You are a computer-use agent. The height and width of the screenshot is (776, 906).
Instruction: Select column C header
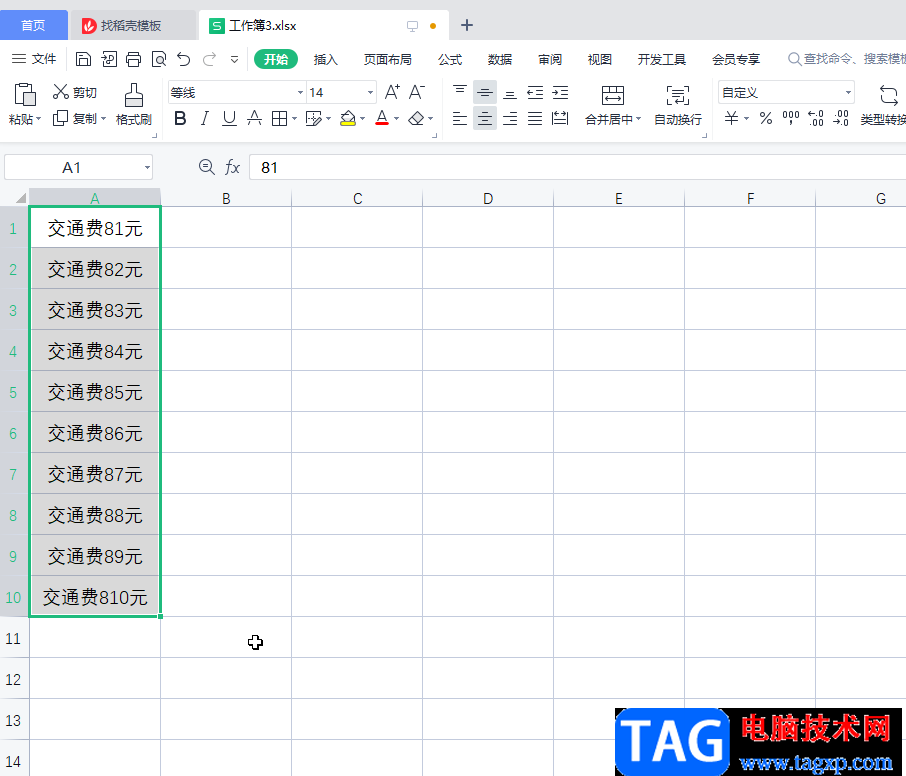click(x=357, y=198)
